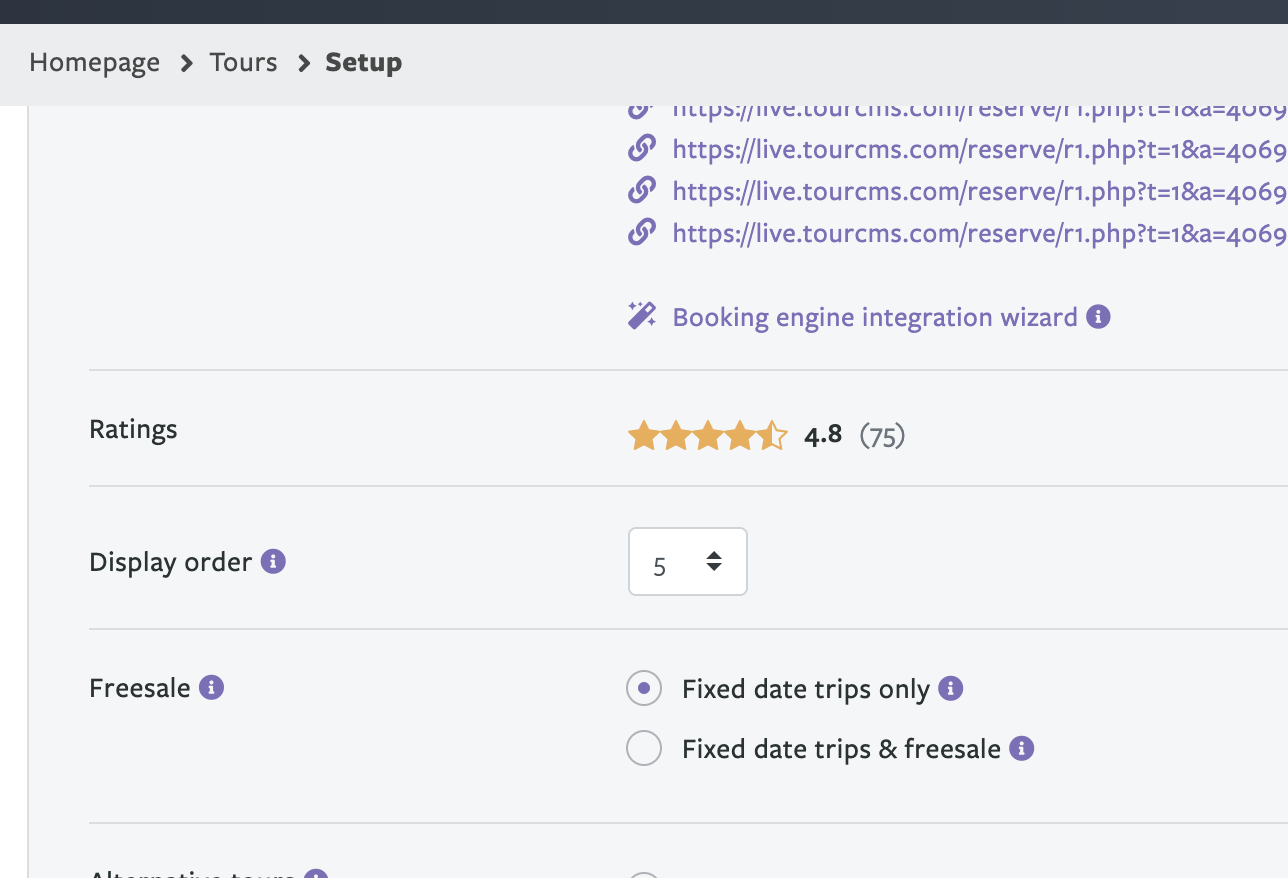Click the chevron between Homepage and Tours
Viewport: 1288px width, 878px height.
[x=186, y=63]
